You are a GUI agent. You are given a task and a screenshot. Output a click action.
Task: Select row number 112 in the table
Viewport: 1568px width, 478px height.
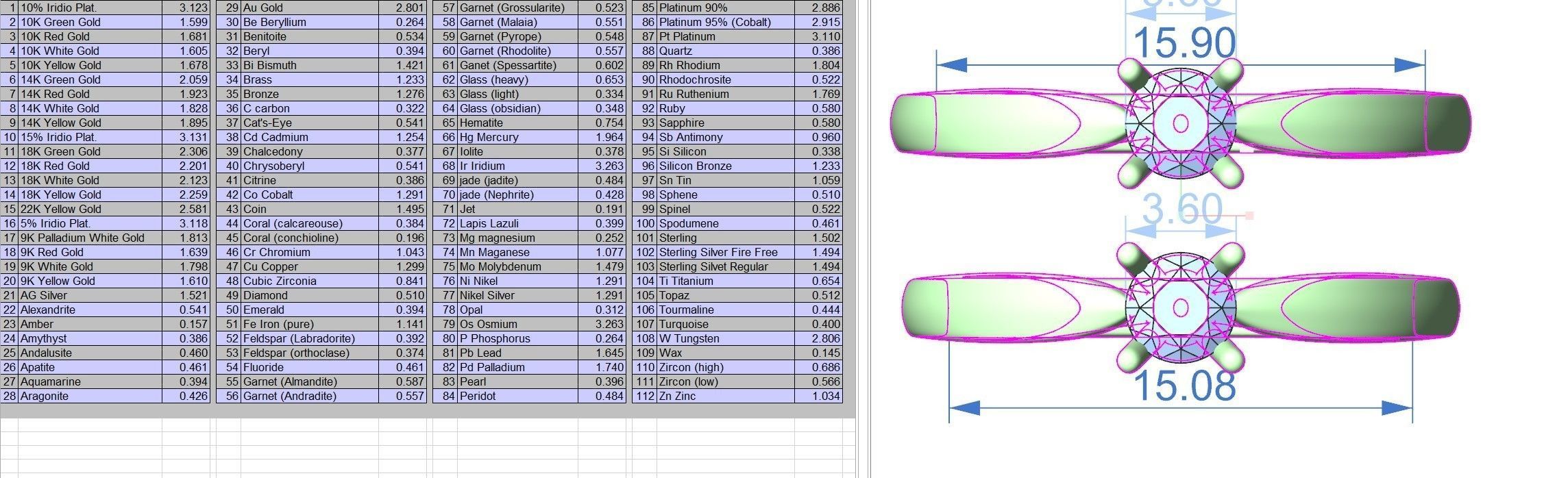click(x=645, y=396)
